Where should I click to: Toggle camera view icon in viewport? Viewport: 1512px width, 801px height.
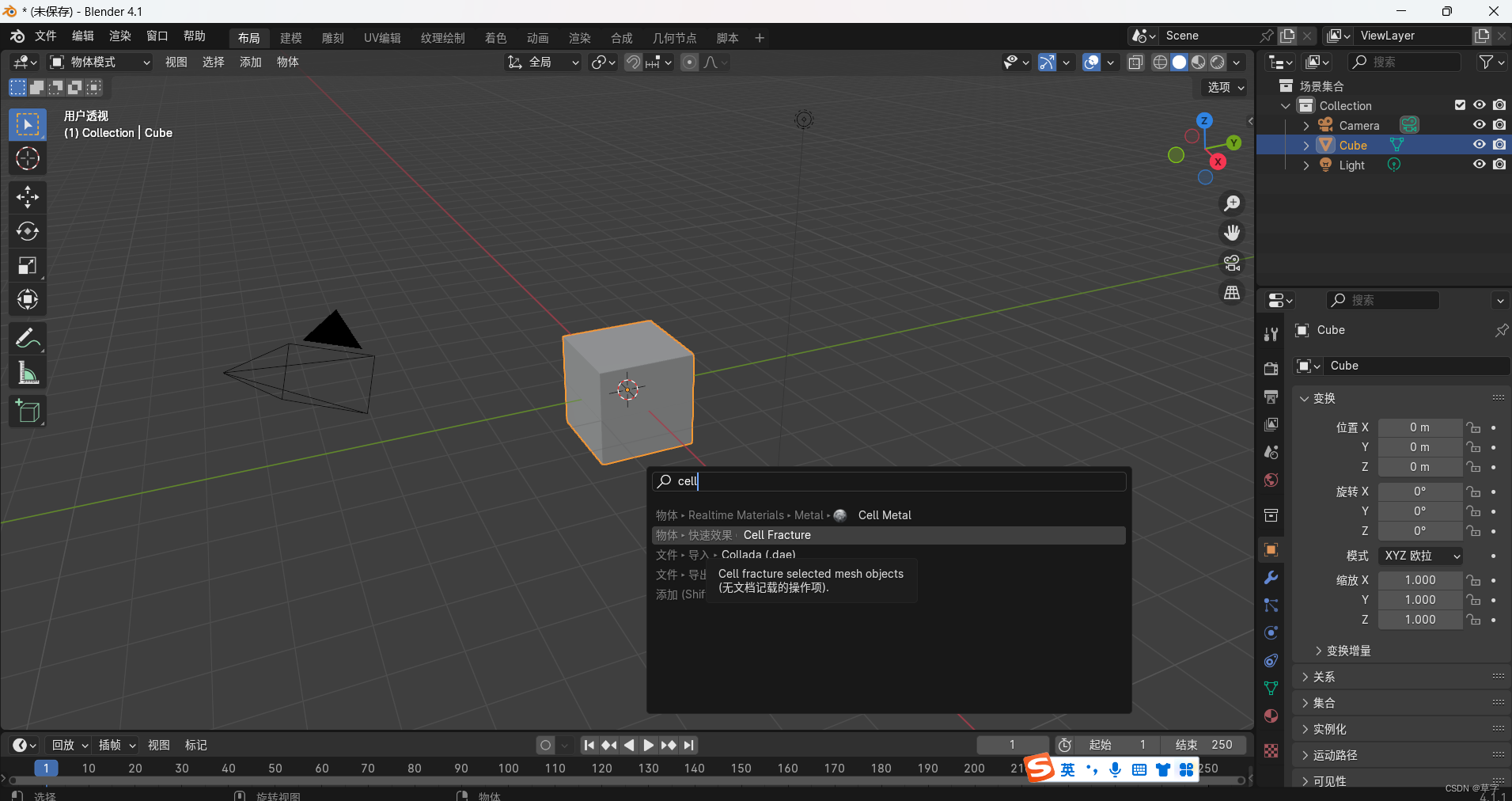(1232, 263)
